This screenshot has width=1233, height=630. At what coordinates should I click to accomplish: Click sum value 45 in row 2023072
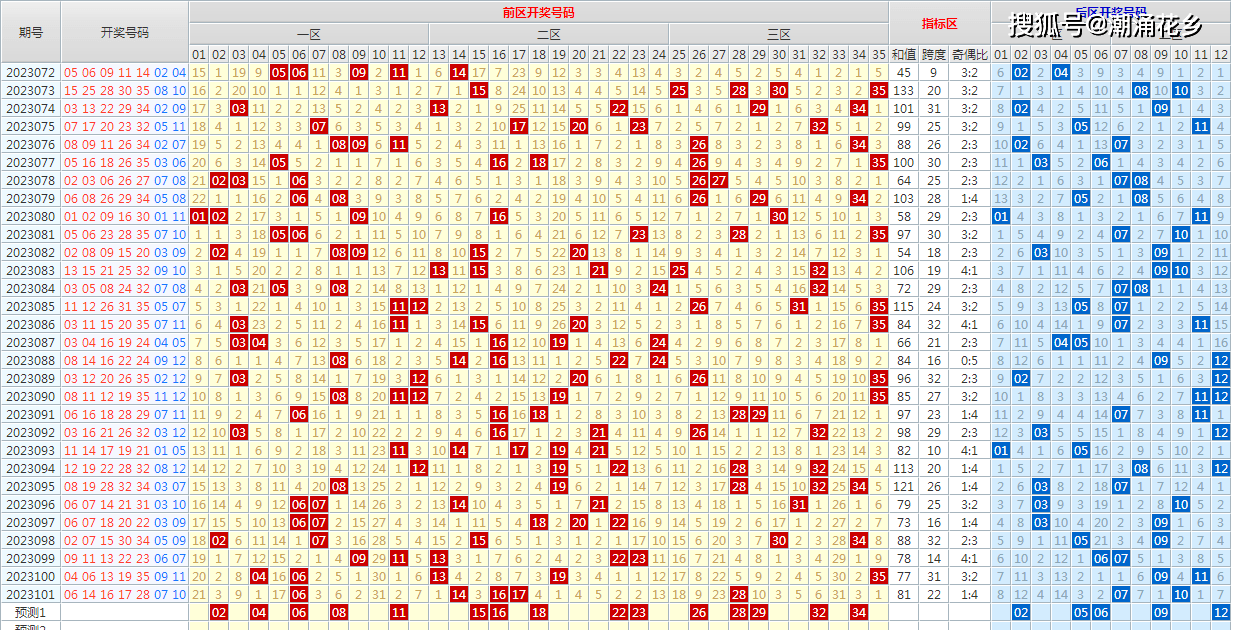point(904,72)
